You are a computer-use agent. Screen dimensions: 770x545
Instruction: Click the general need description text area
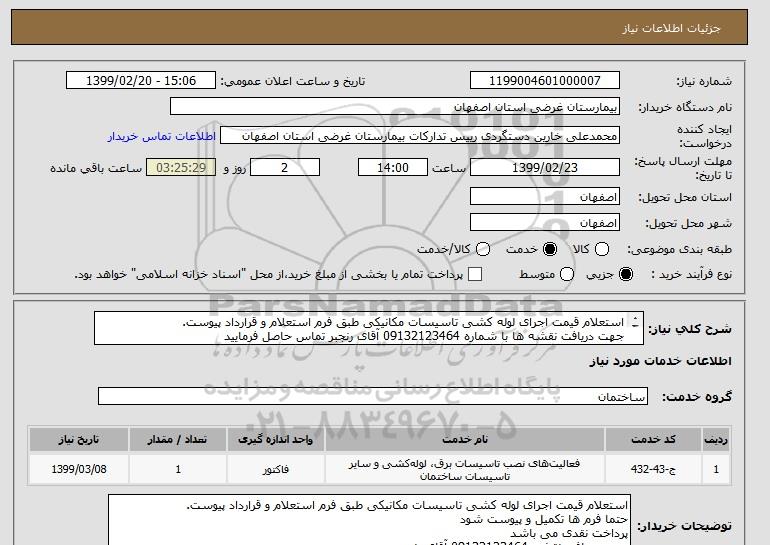[369, 328]
